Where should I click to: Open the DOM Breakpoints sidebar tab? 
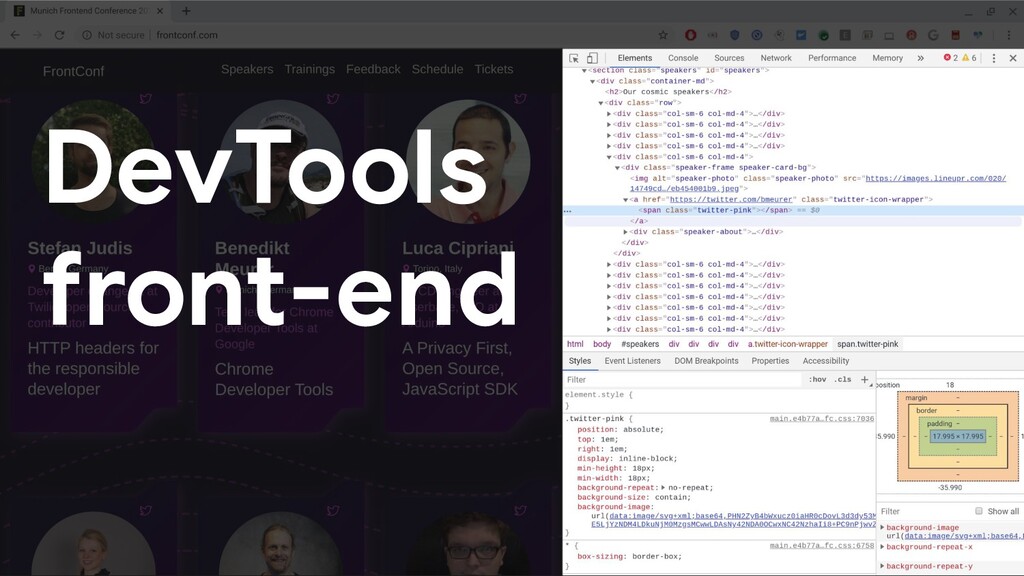tap(706, 361)
